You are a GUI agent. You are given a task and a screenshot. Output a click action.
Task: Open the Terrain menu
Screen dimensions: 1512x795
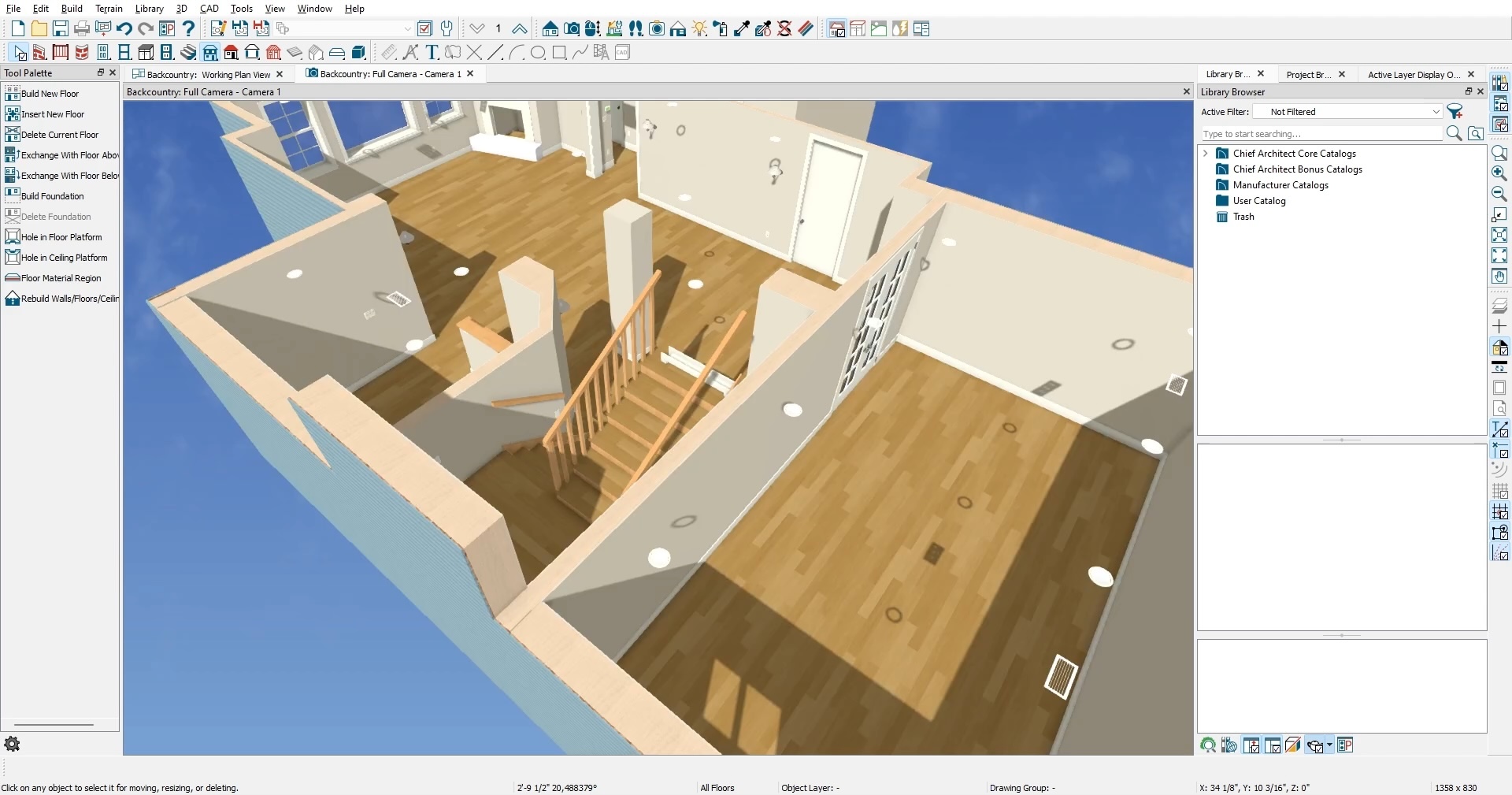(x=109, y=9)
